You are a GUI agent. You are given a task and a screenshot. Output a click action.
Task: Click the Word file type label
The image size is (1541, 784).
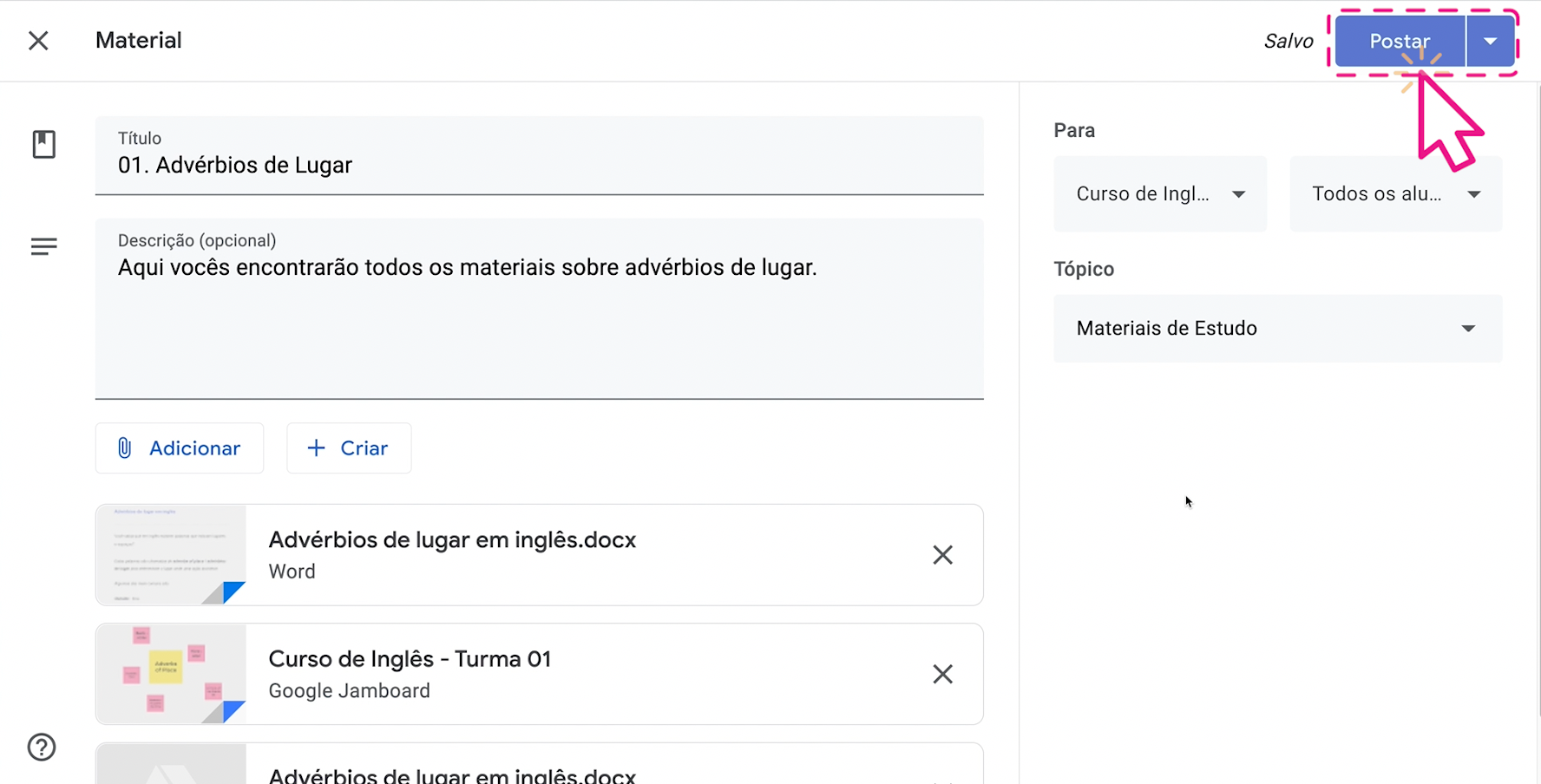click(292, 572)
